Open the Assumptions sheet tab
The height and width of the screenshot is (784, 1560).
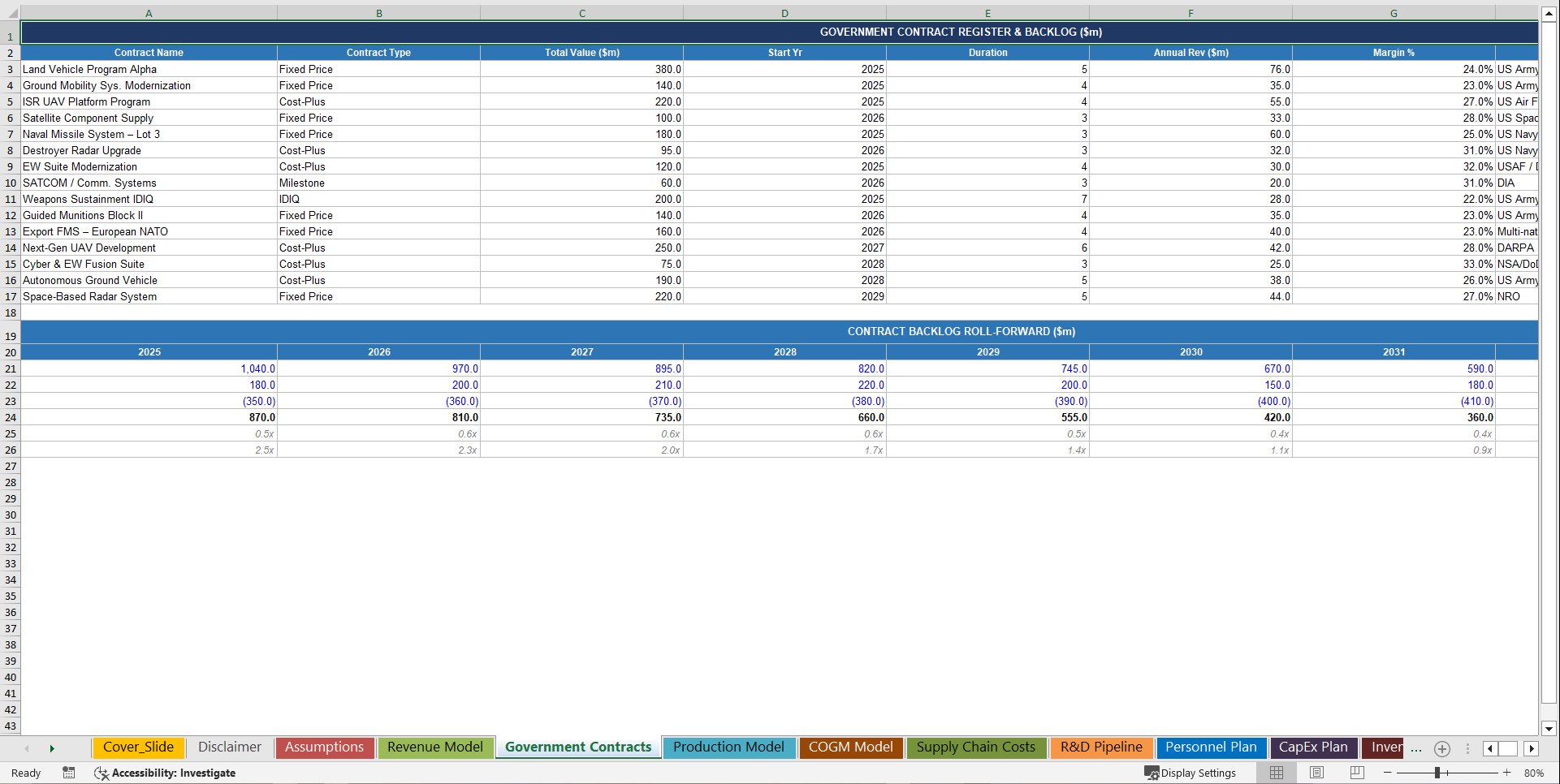(324, 747)
